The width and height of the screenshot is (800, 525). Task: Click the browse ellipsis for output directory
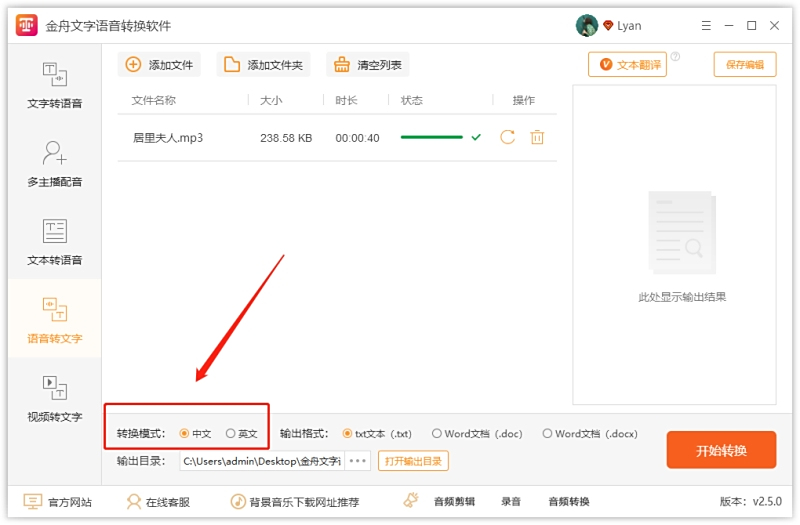coord(358,461)
